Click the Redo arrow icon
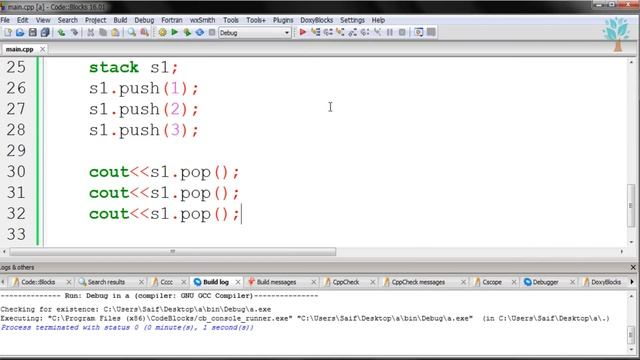Screen dimensions: 640x360 pos(74,33)
